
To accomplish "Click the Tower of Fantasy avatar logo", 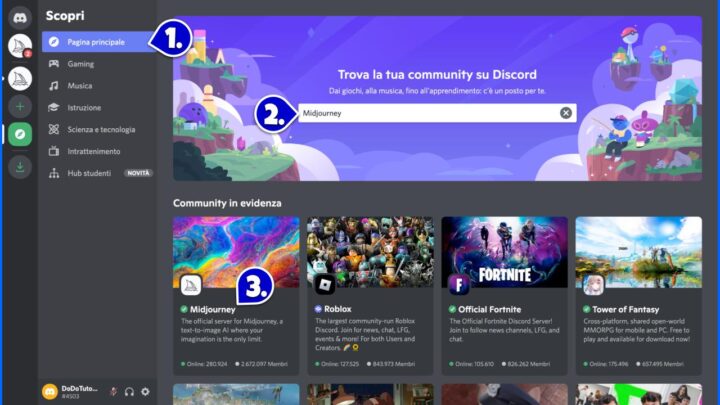I will (593, 285).
